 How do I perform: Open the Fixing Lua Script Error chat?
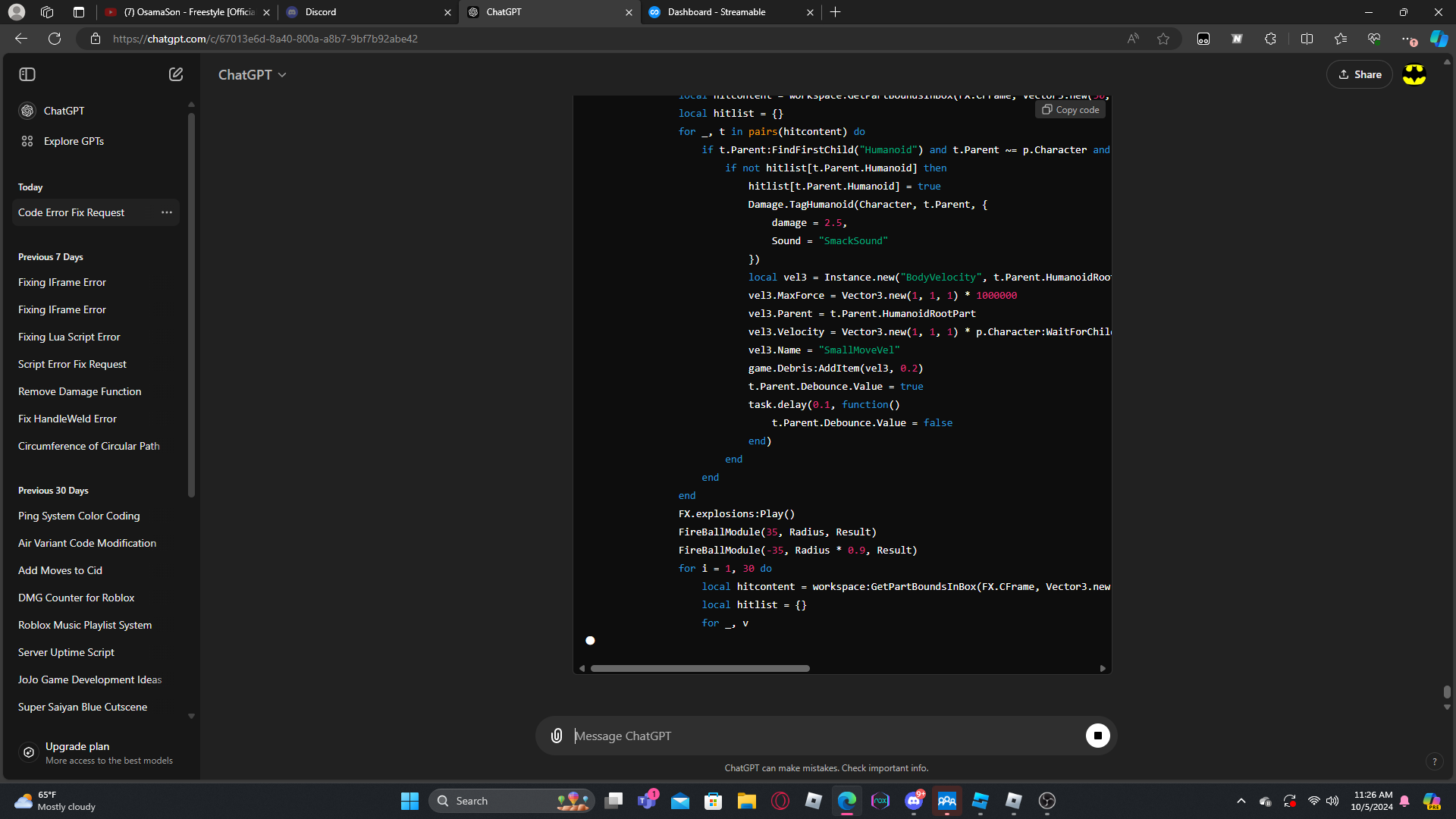[69, 337]
